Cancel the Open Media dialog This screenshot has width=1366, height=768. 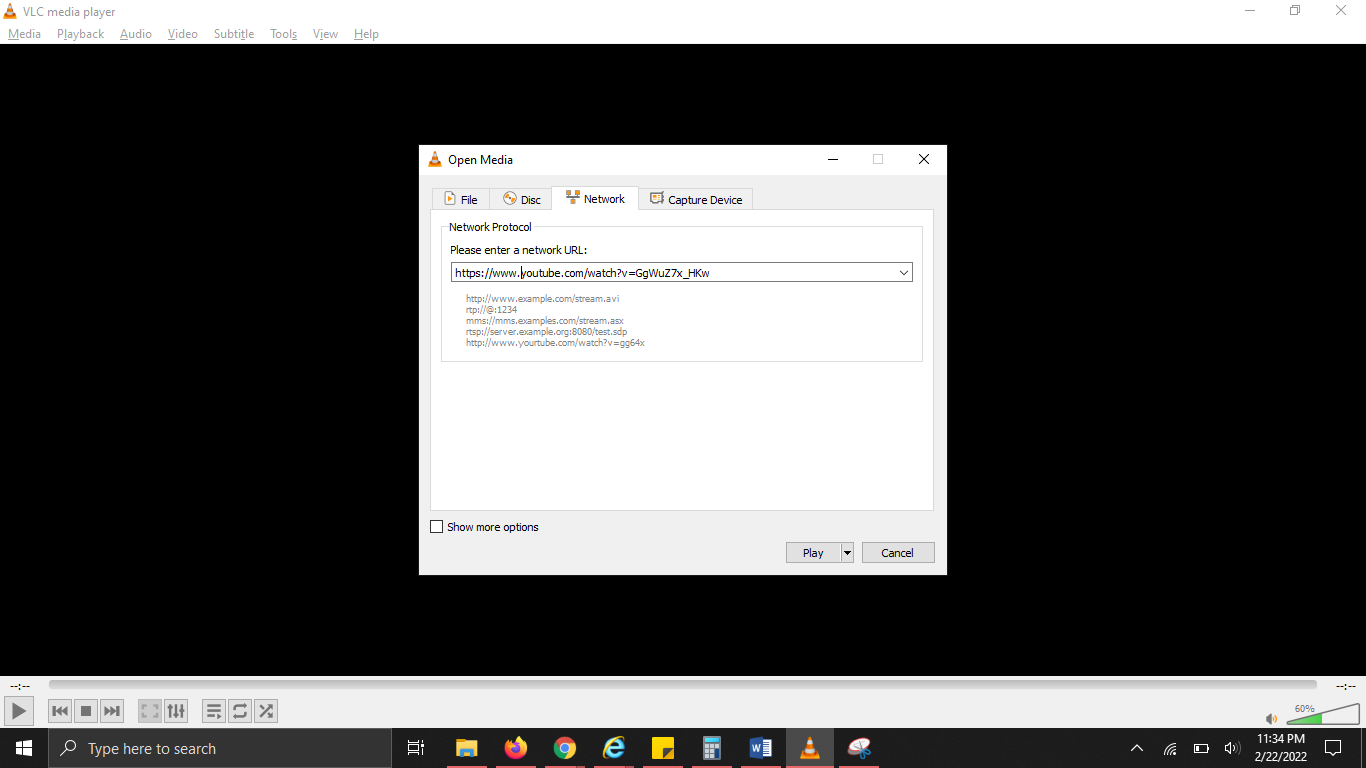pos(898,553)
